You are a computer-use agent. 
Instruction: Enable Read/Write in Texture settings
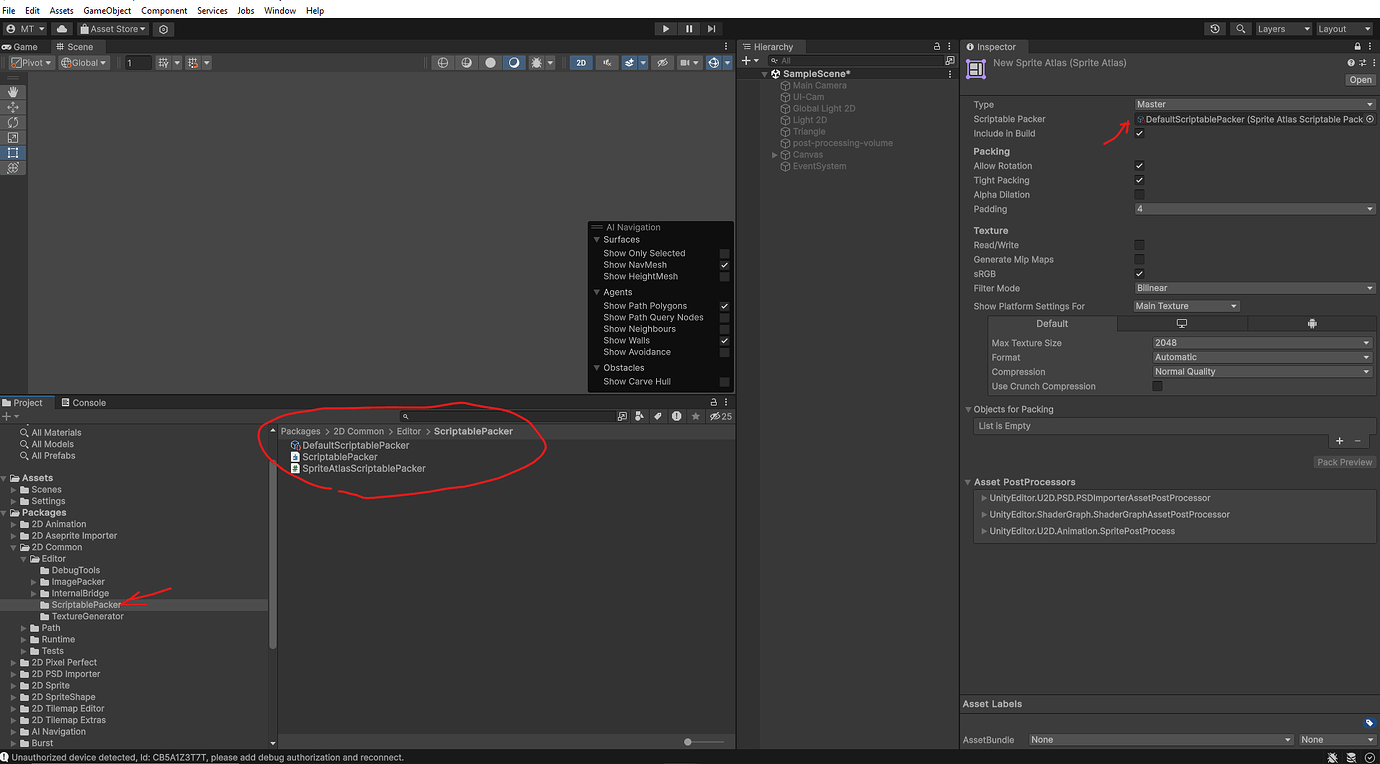coord(1139,245)
